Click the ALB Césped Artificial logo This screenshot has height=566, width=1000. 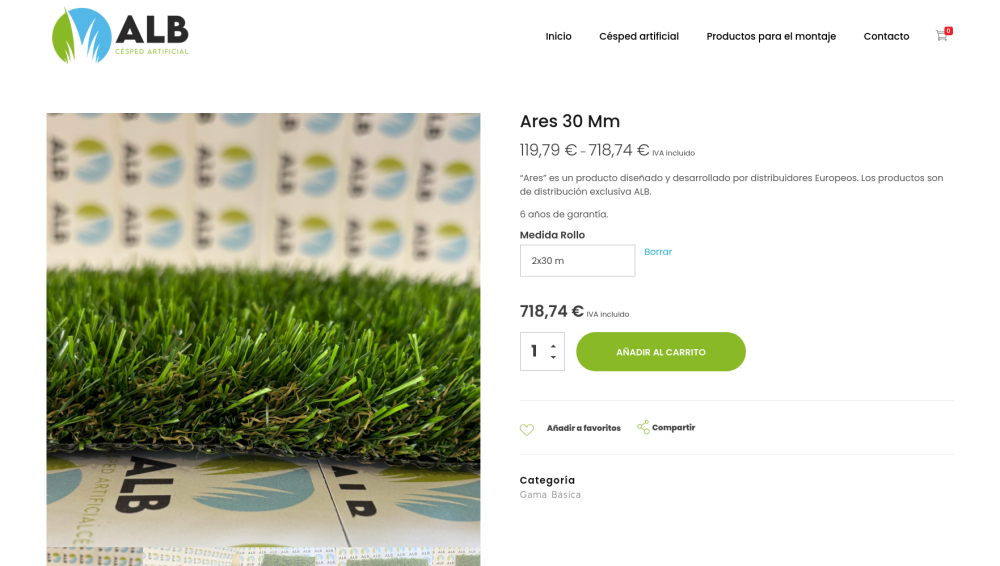click(121, 35)
